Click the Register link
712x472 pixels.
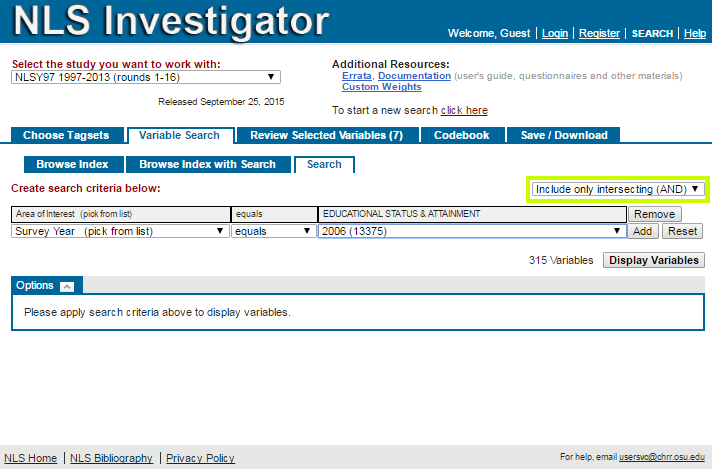point(599,34)
